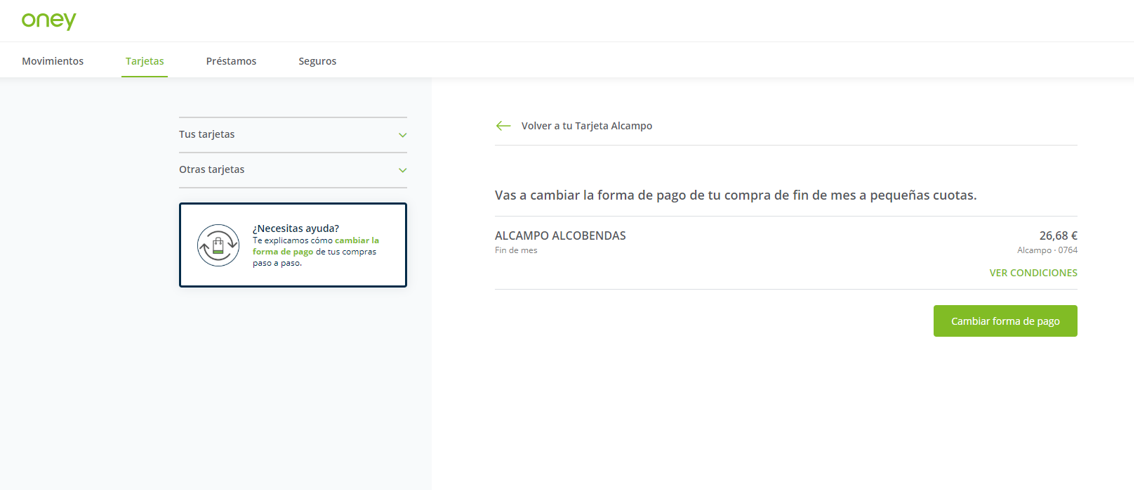The width and height of the screenshot is (1134, 490).
Task: Click the ¿Necesitas ayuda? heading
Action: 296,228
